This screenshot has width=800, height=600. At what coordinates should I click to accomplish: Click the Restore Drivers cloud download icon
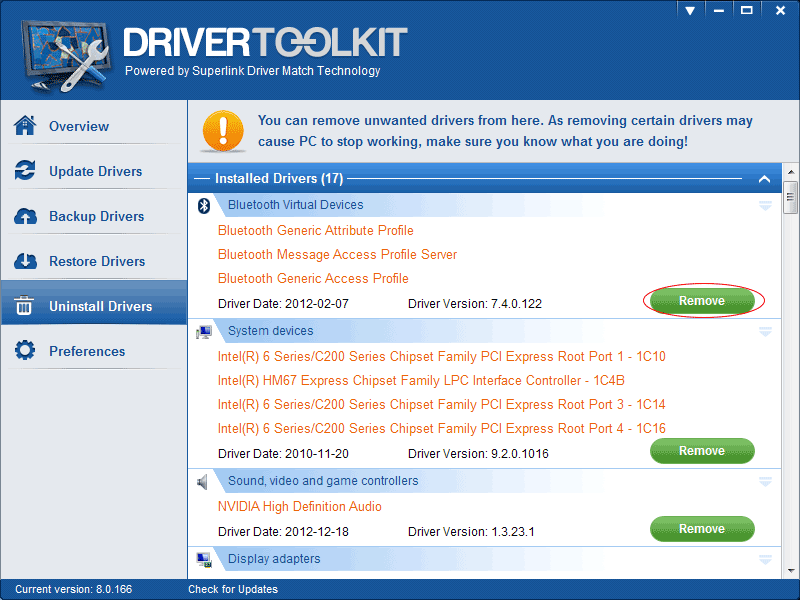point(25,261)
